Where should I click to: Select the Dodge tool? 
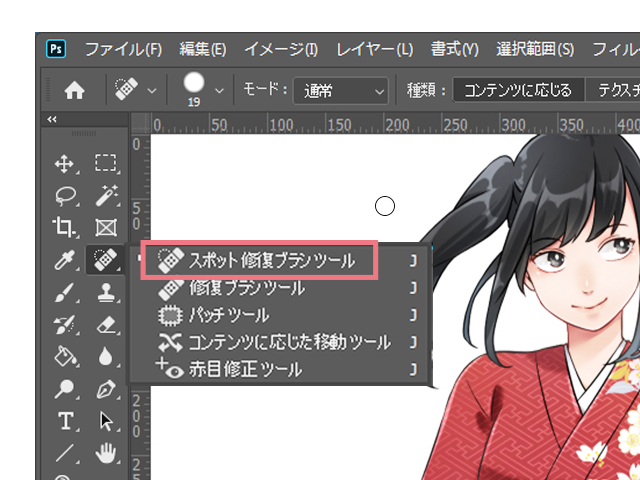click(x=64, y=389)
